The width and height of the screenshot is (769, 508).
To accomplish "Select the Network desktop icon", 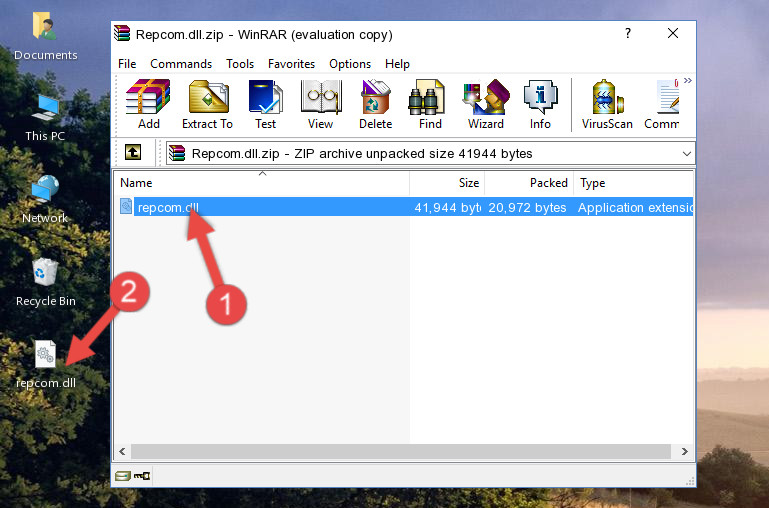I will [45, 199].
